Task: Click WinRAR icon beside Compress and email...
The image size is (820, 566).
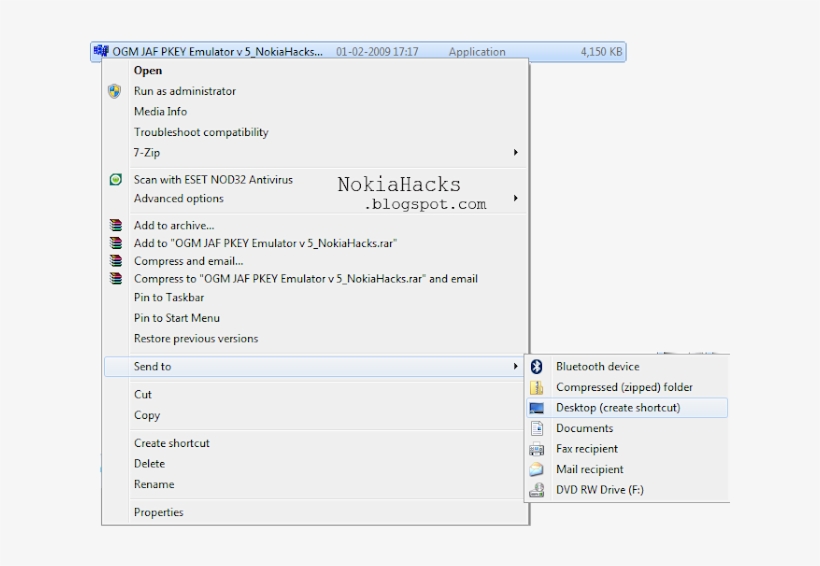Action: (x=116, y=261)
